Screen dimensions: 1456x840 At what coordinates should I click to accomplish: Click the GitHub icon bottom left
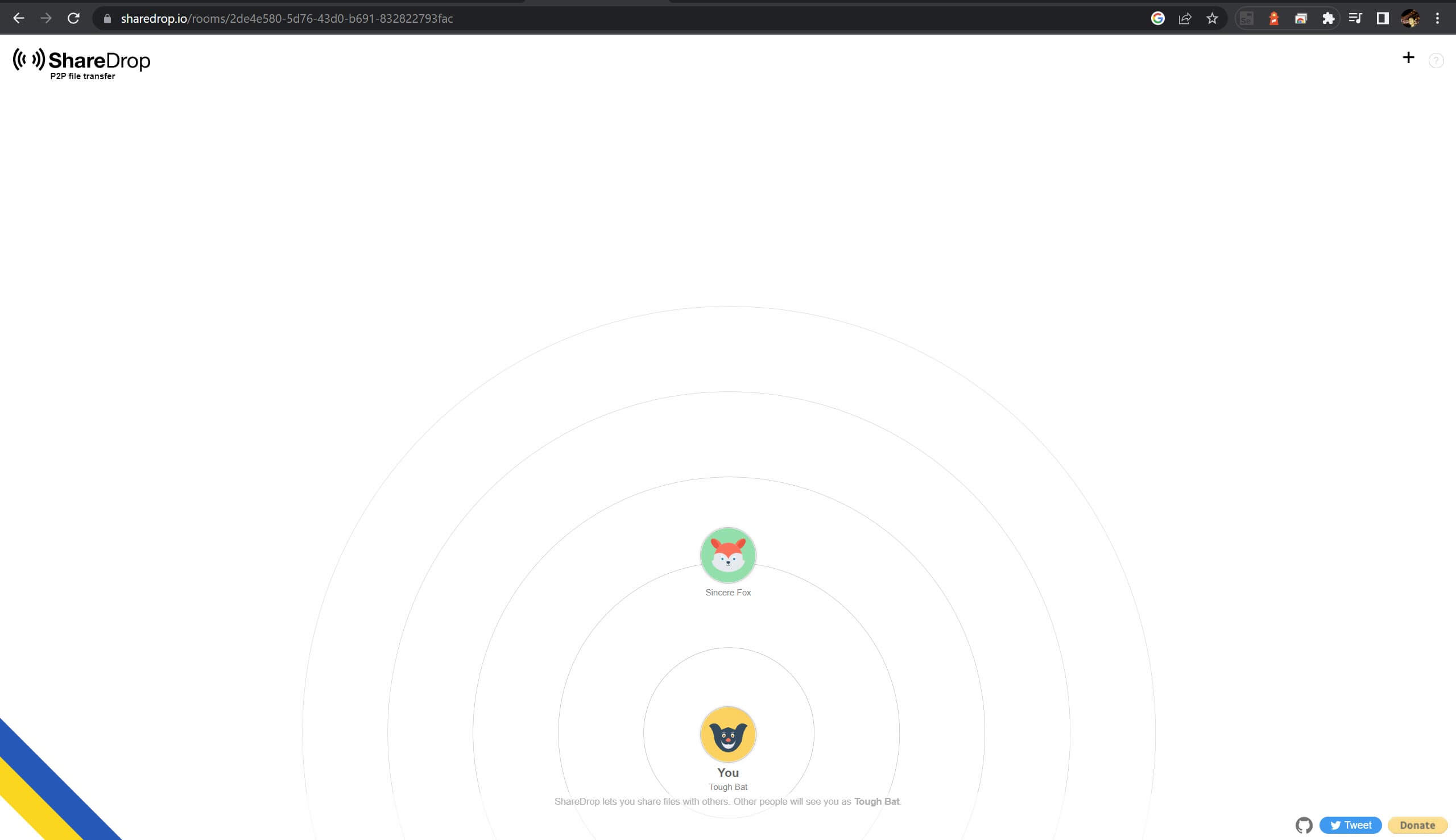coord(1305,825)
